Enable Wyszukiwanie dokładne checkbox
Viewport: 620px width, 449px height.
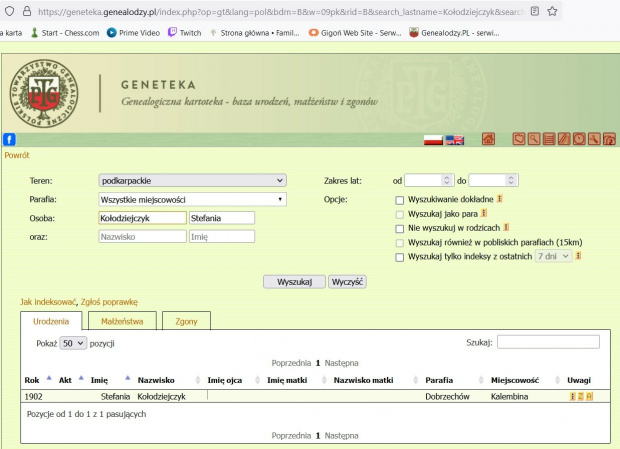[x=401, y=199]
